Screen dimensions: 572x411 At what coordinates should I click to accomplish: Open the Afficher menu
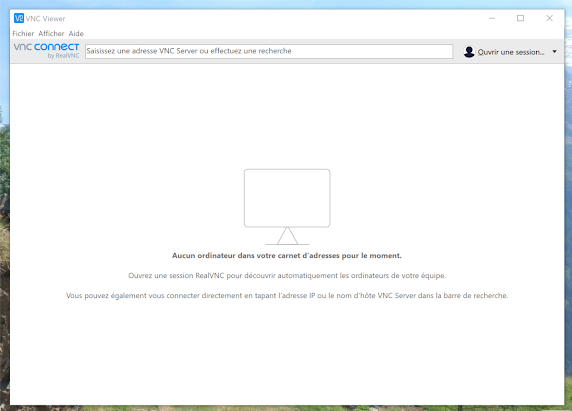click(x=51, y=34)
